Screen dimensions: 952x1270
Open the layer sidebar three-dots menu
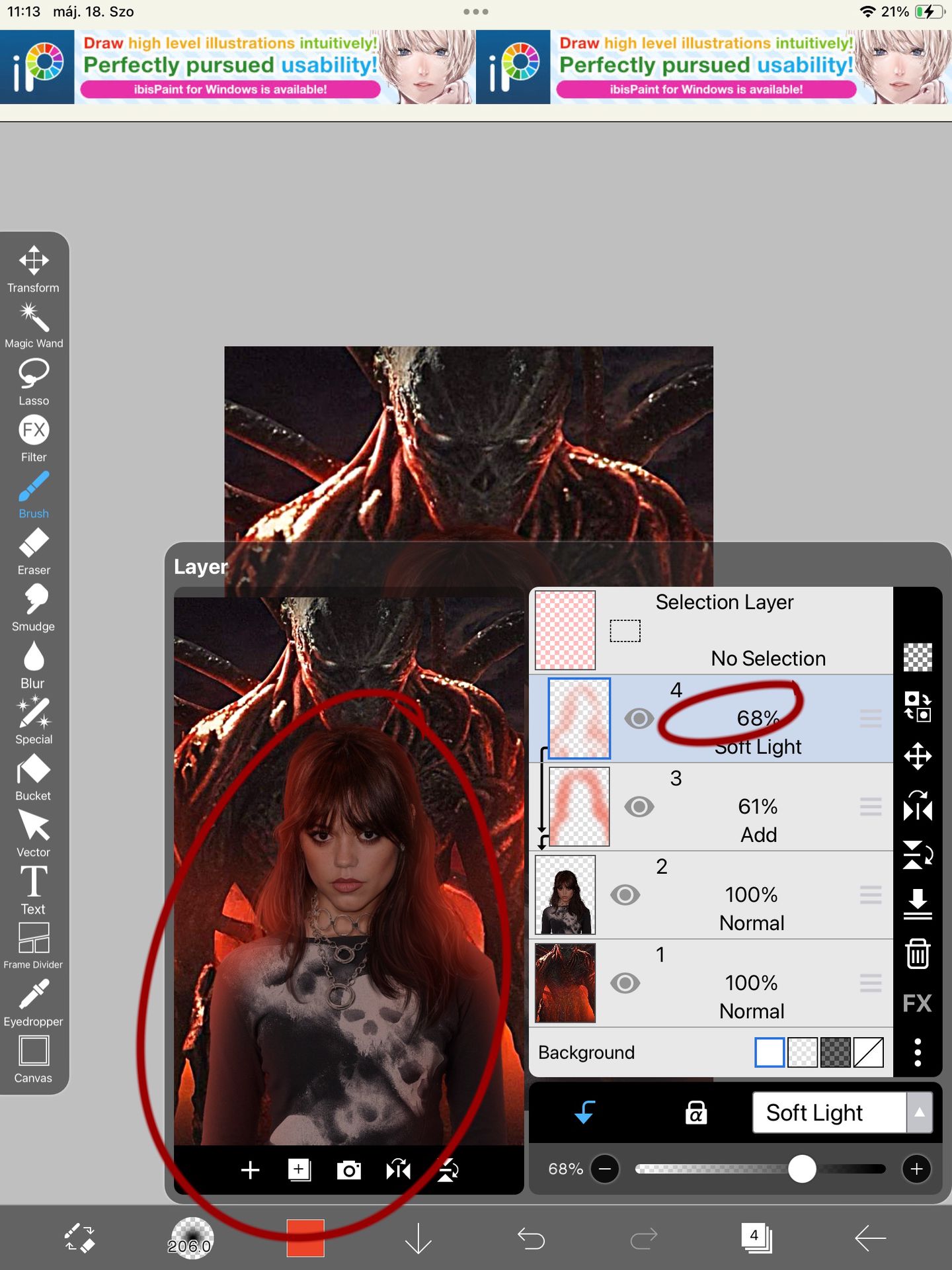click(918, 1052)
